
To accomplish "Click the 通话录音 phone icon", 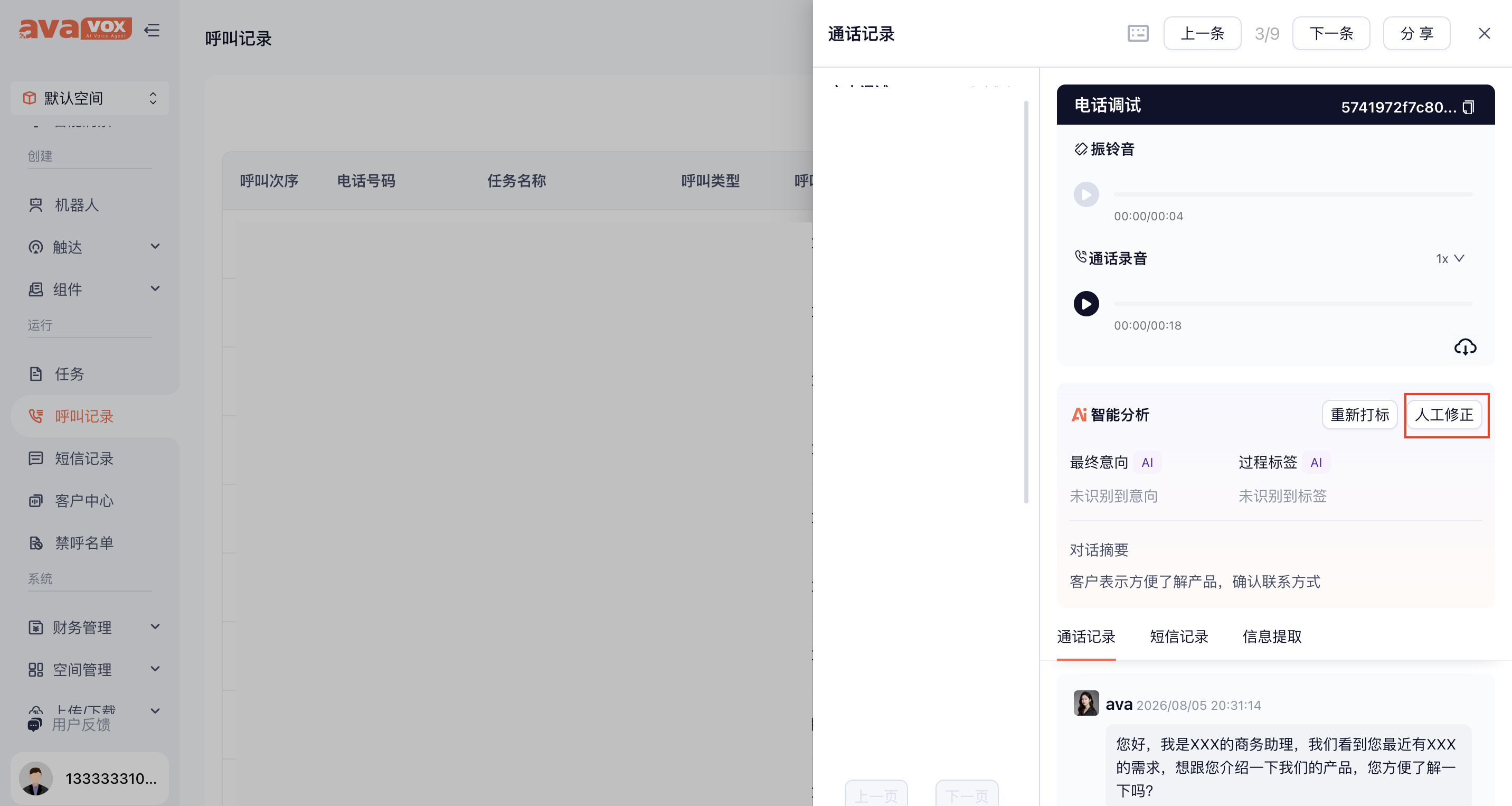I will tap(1080, 257).
